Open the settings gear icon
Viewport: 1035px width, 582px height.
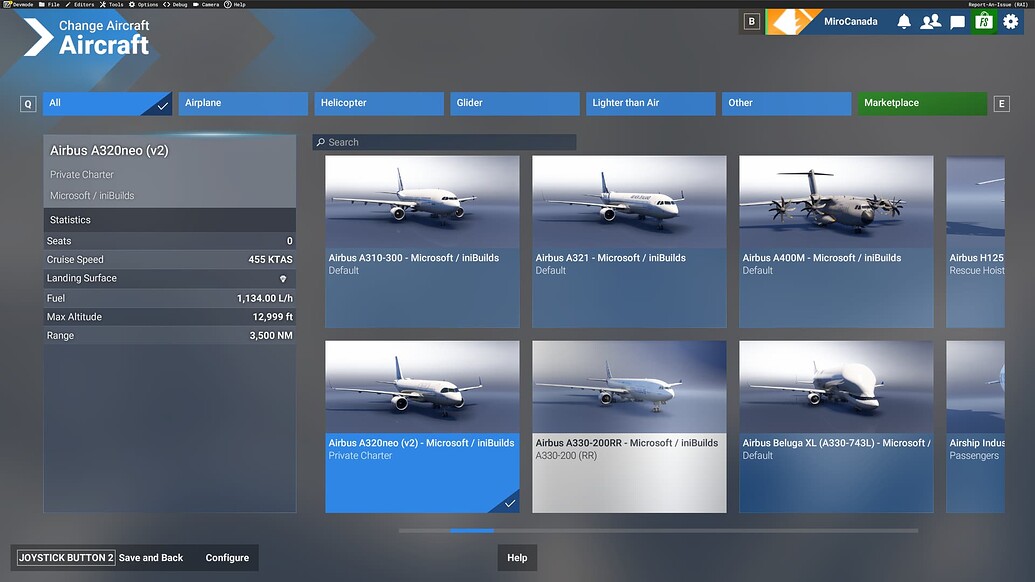(1011, 20)
